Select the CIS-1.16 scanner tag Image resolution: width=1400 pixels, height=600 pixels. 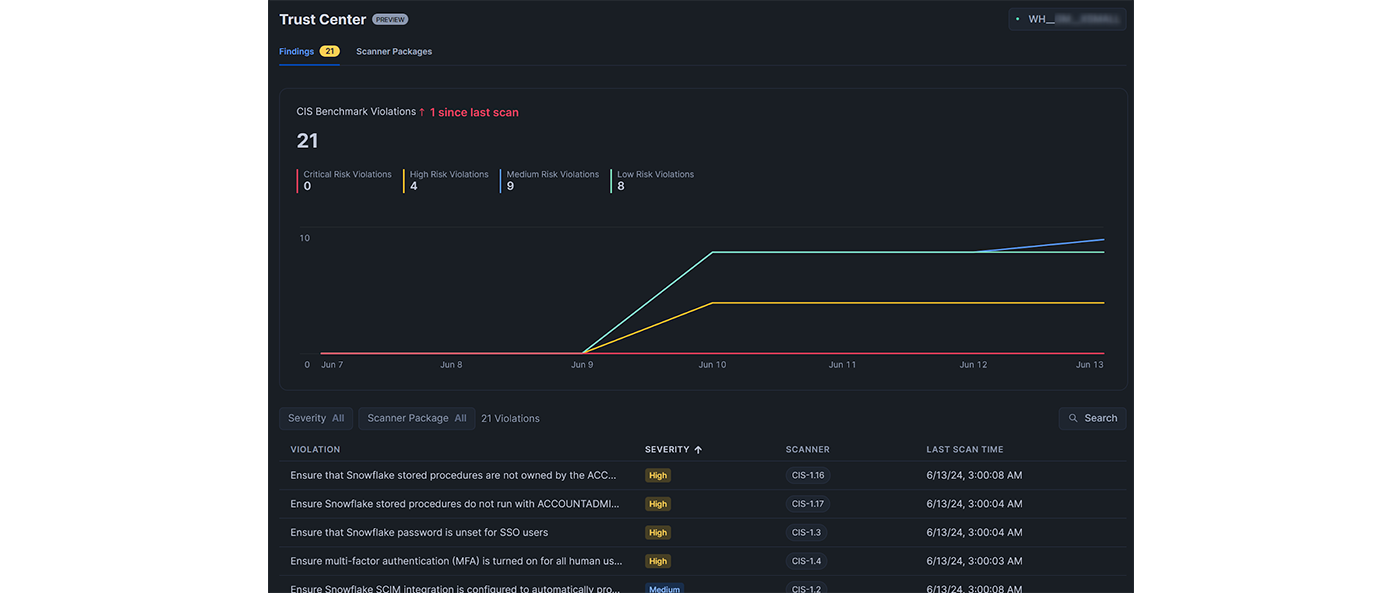point(807,476)
